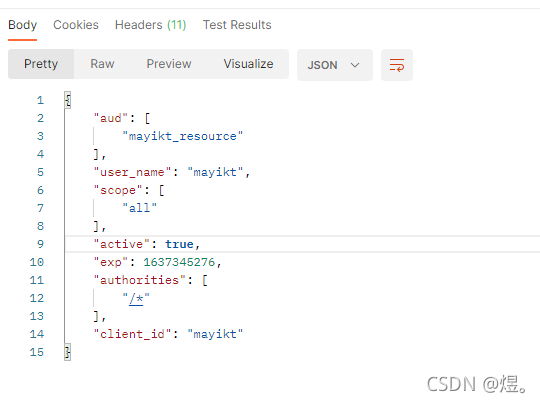Follow the "/*" link in authorities
Viewport: 540px width, 403px height.
point(136,298)
